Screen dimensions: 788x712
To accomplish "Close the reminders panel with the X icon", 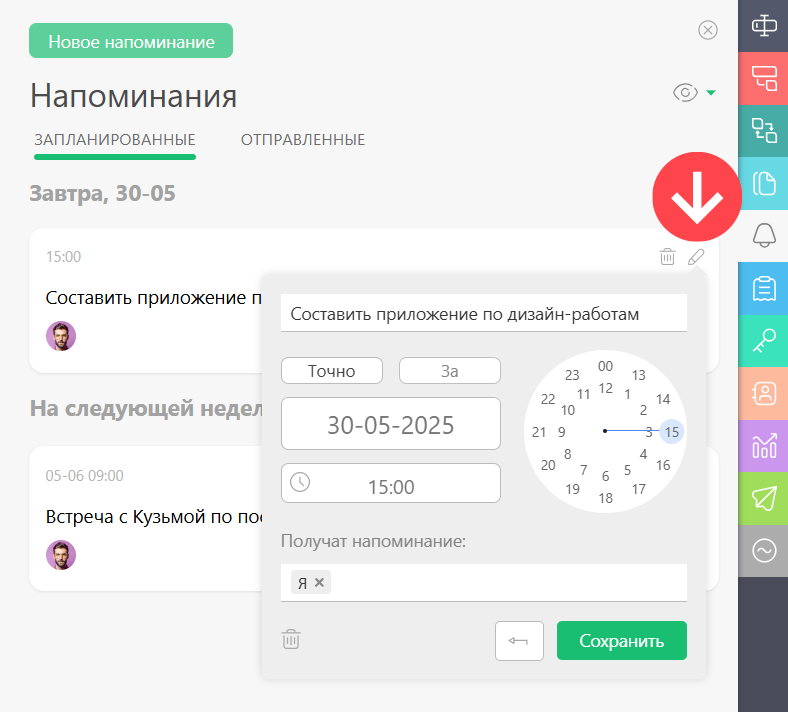I will pyautogui.click(x=708, y=30).
